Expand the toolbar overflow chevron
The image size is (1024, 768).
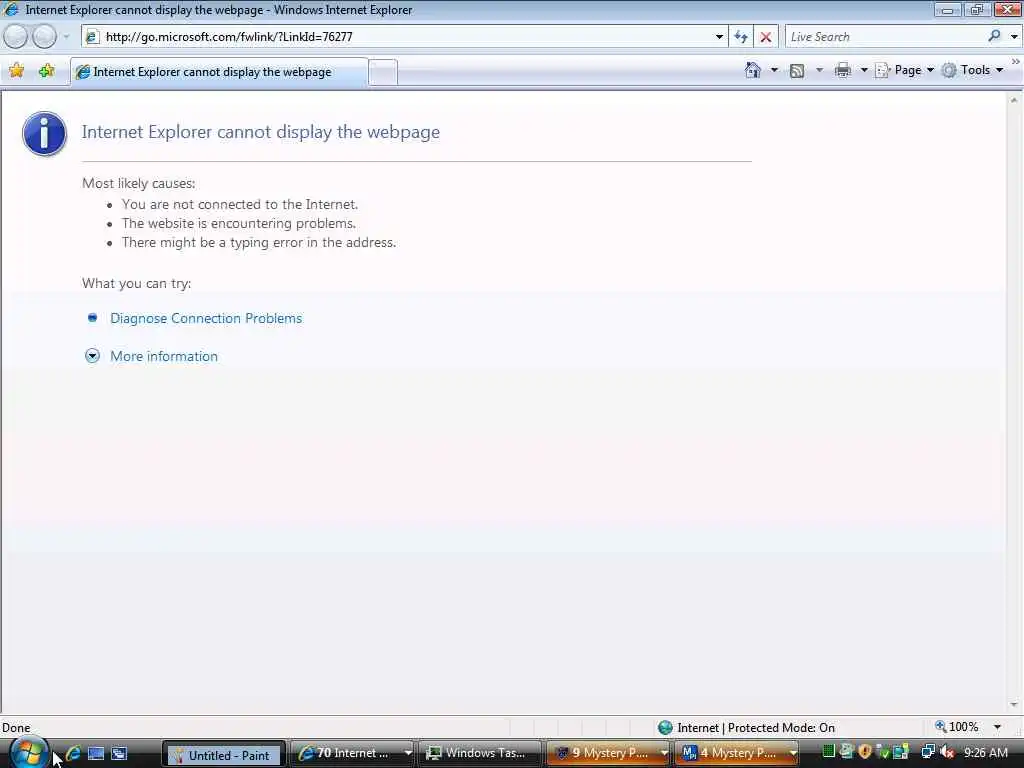(x=1016, y=61)
